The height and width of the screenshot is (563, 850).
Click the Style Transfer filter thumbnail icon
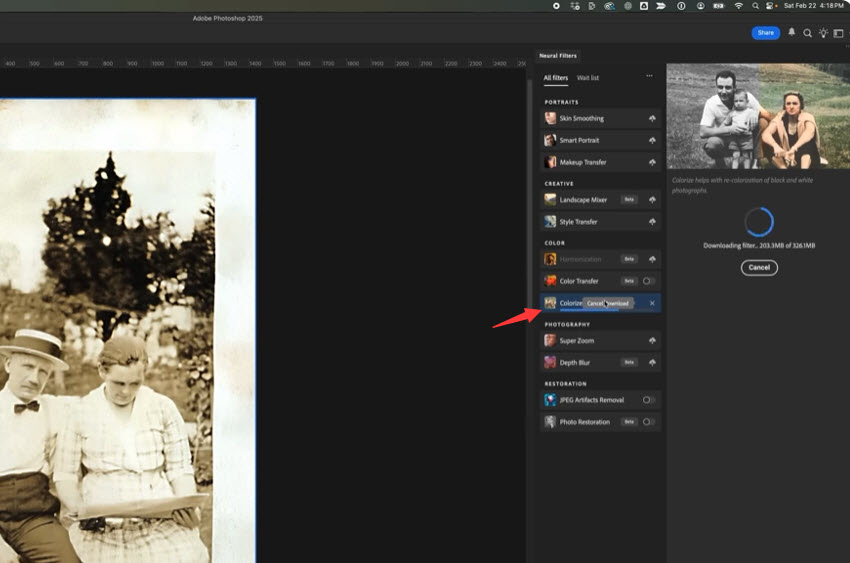click(550, 222)
